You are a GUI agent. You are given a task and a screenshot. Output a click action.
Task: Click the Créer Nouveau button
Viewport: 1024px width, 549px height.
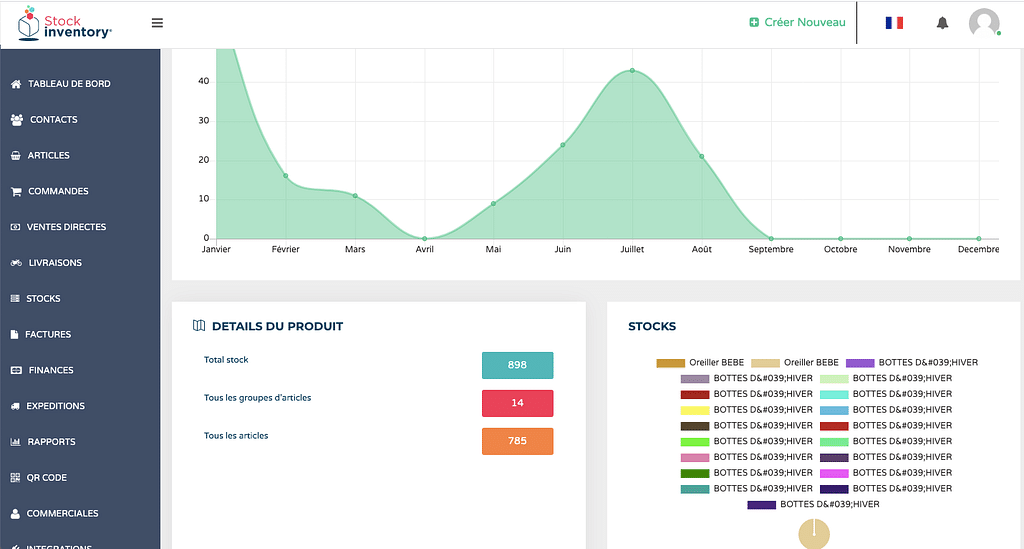797,23
